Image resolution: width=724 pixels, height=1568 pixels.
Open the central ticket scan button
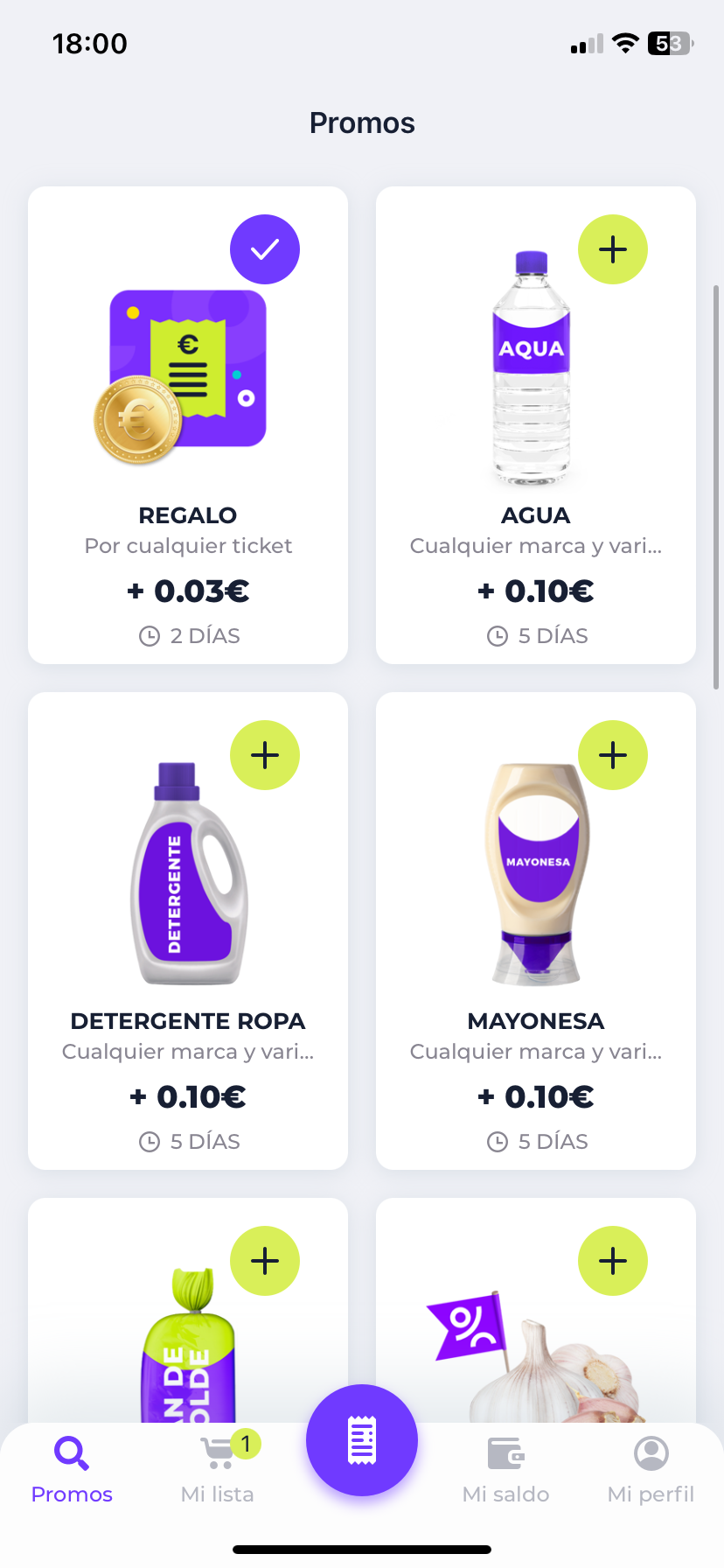coord(362,1440)
